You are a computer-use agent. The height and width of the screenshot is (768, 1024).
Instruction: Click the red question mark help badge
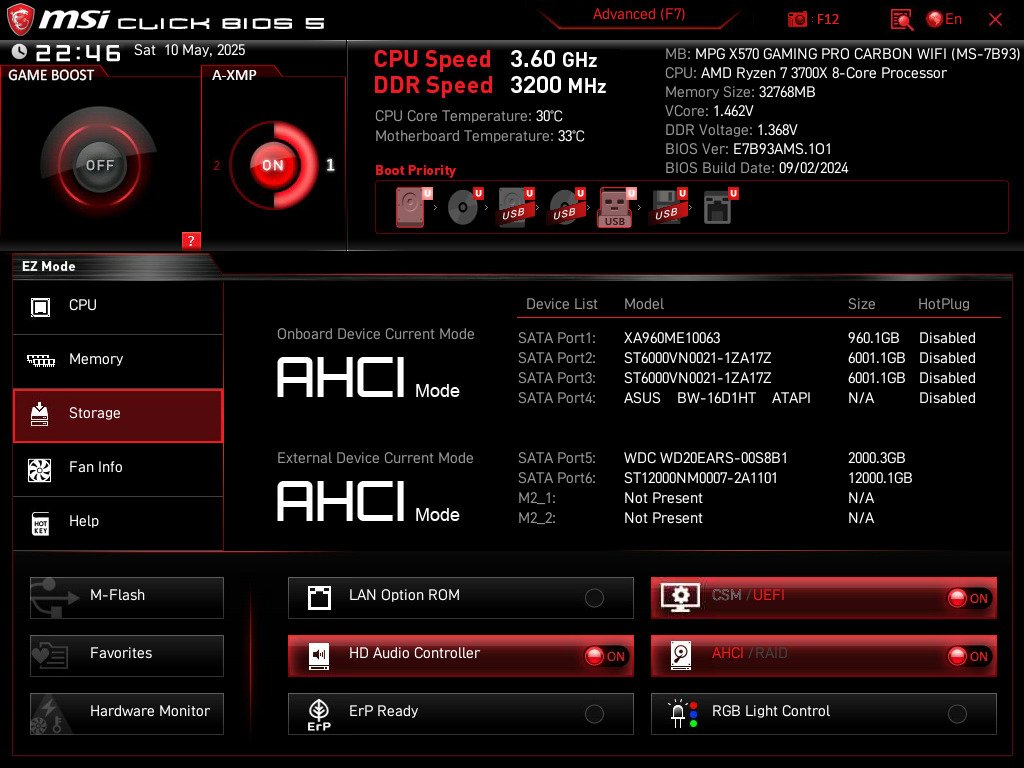[191, 240]
